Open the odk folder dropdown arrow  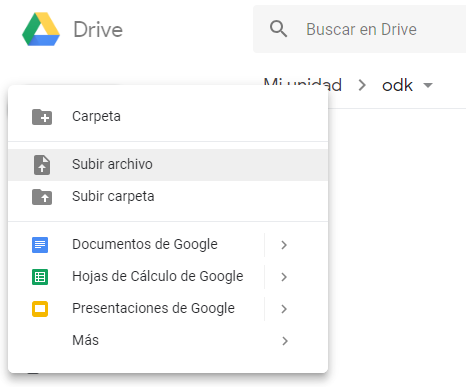point(428,85)
